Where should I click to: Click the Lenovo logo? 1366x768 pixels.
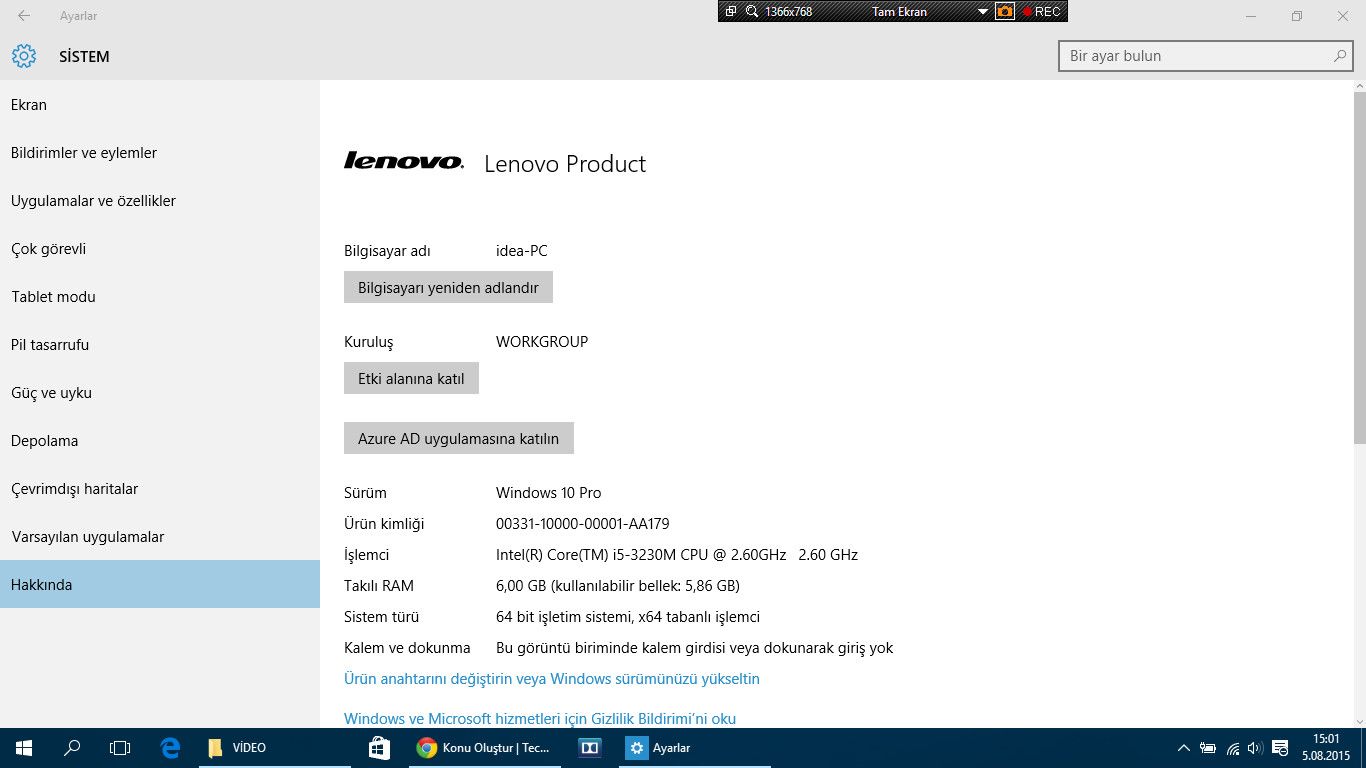click(404, 160)
